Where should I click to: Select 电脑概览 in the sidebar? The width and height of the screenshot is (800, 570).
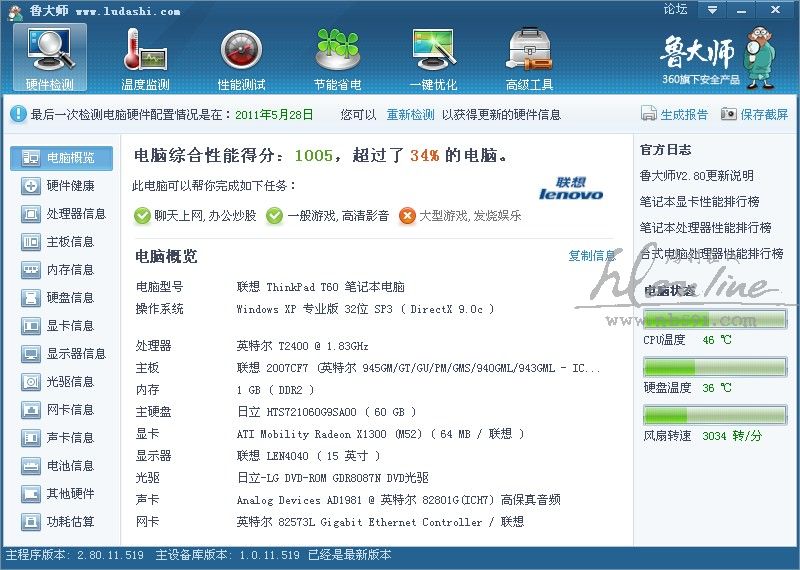61,158
